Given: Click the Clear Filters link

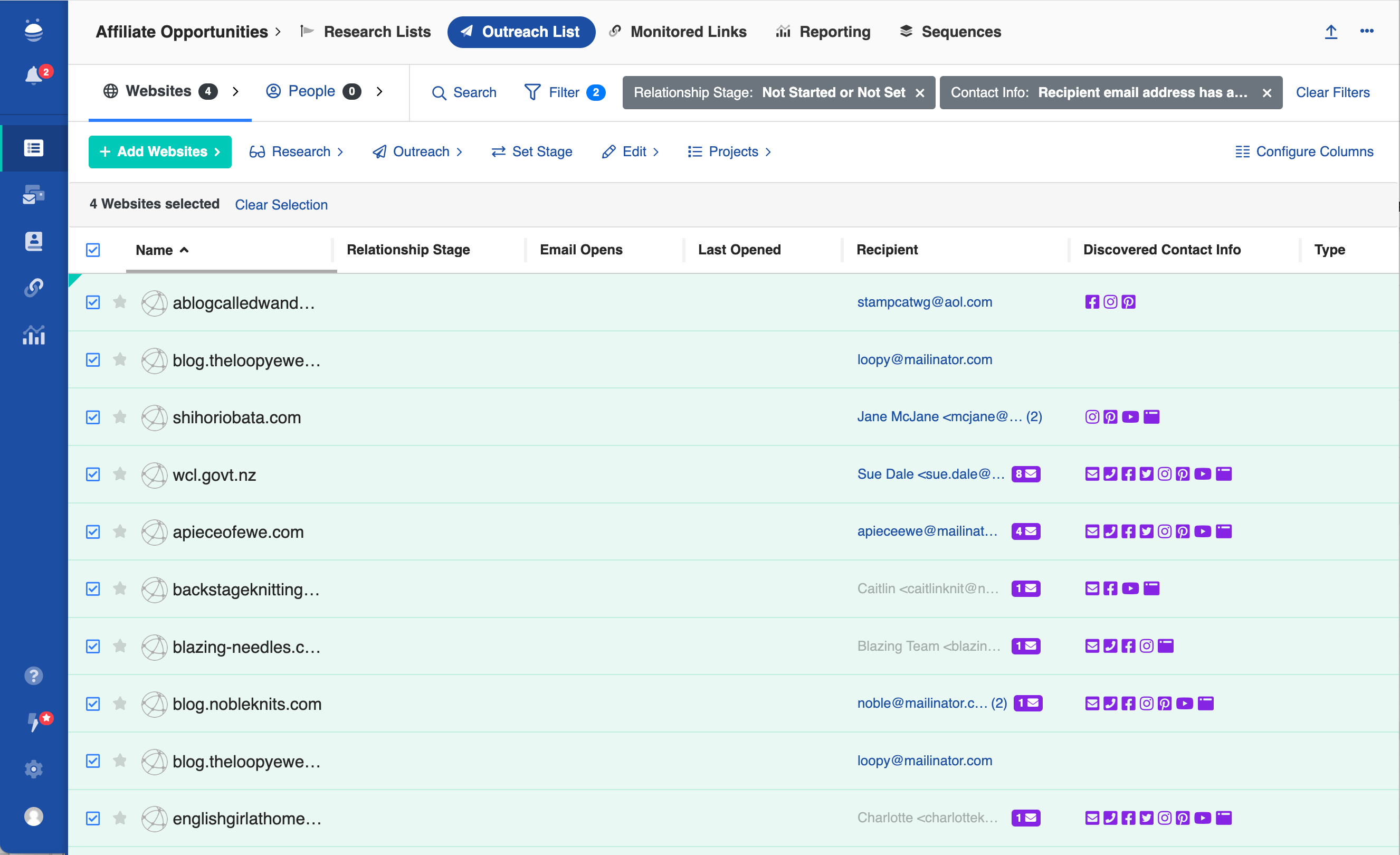Looking at the screenshot, I should pyautogui.click(x=1332, y=92).
